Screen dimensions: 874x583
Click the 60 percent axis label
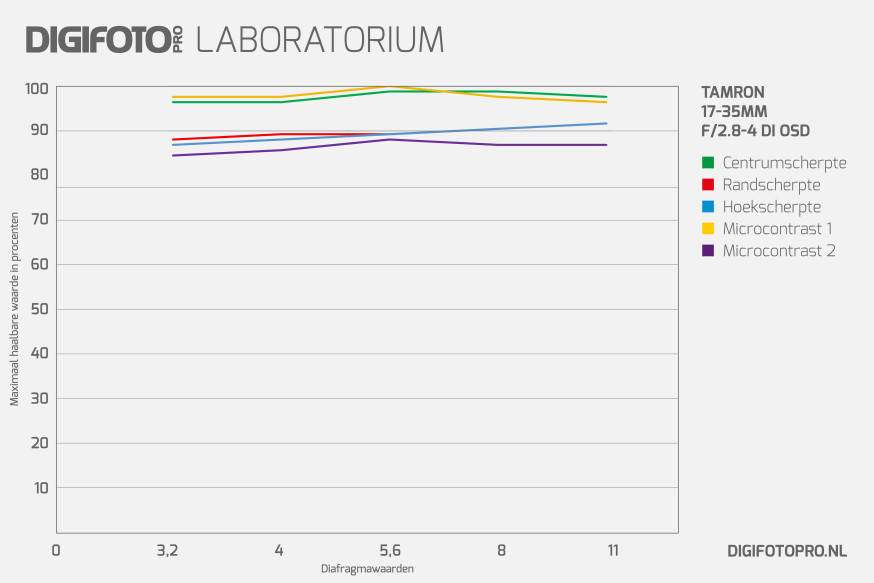[39, 264]
